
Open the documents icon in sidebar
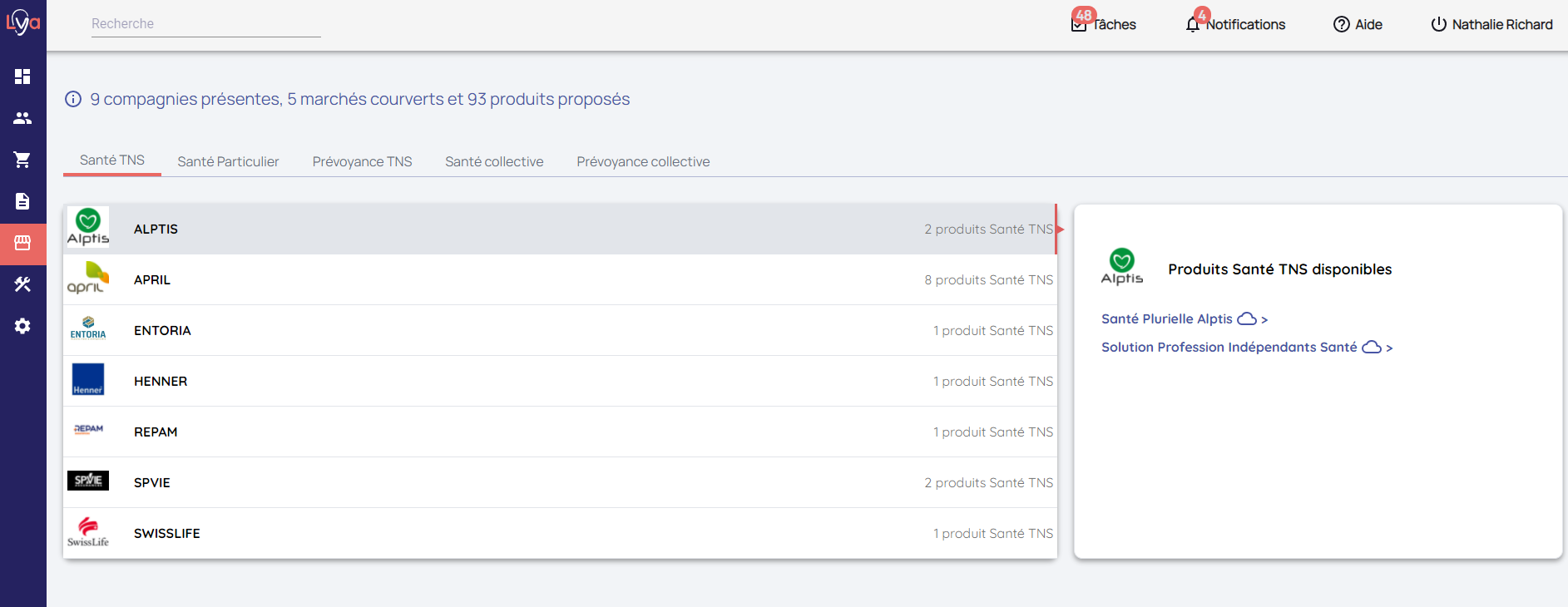[x=22, y=201]
